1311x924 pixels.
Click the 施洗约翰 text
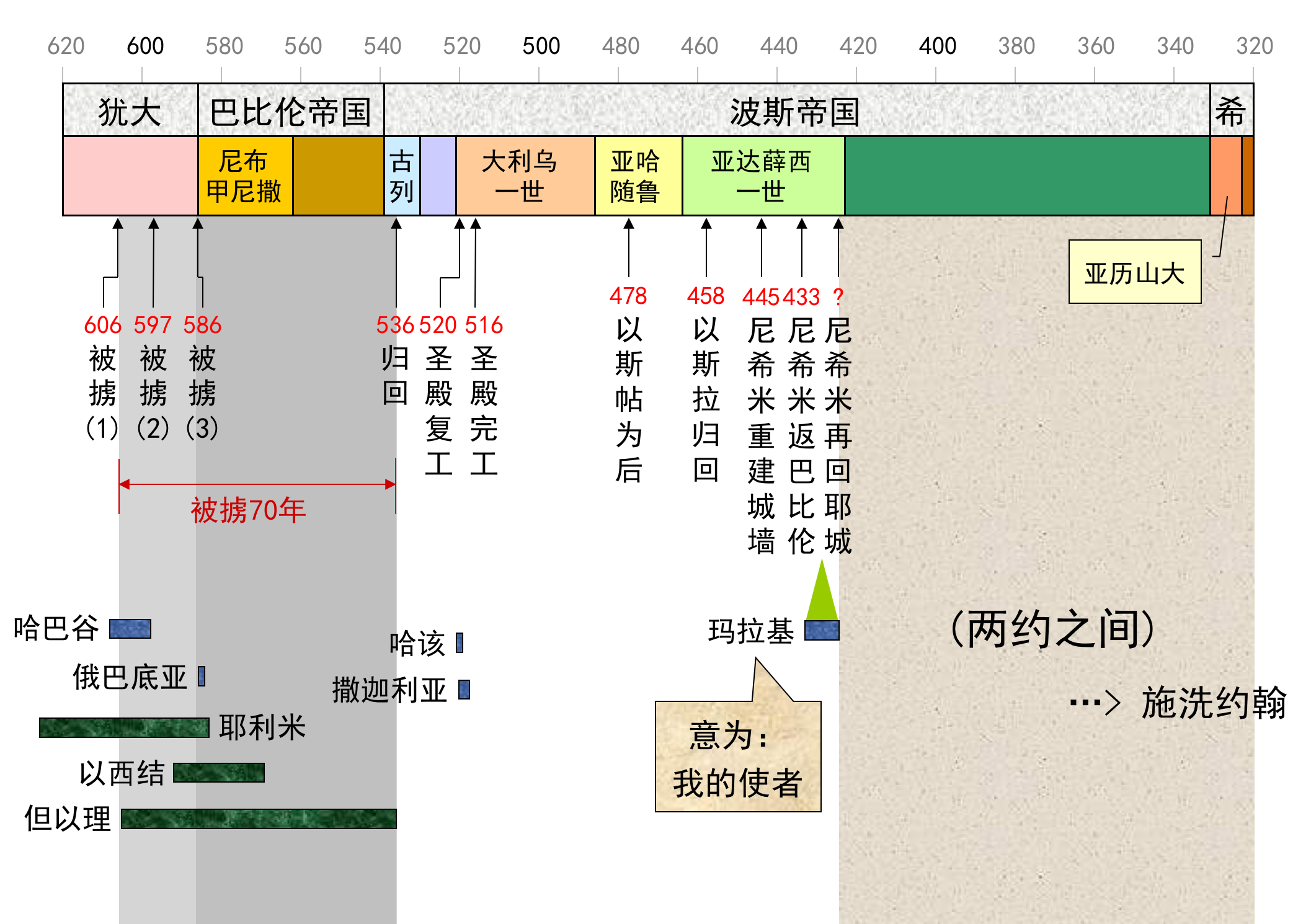point(1214,703)
